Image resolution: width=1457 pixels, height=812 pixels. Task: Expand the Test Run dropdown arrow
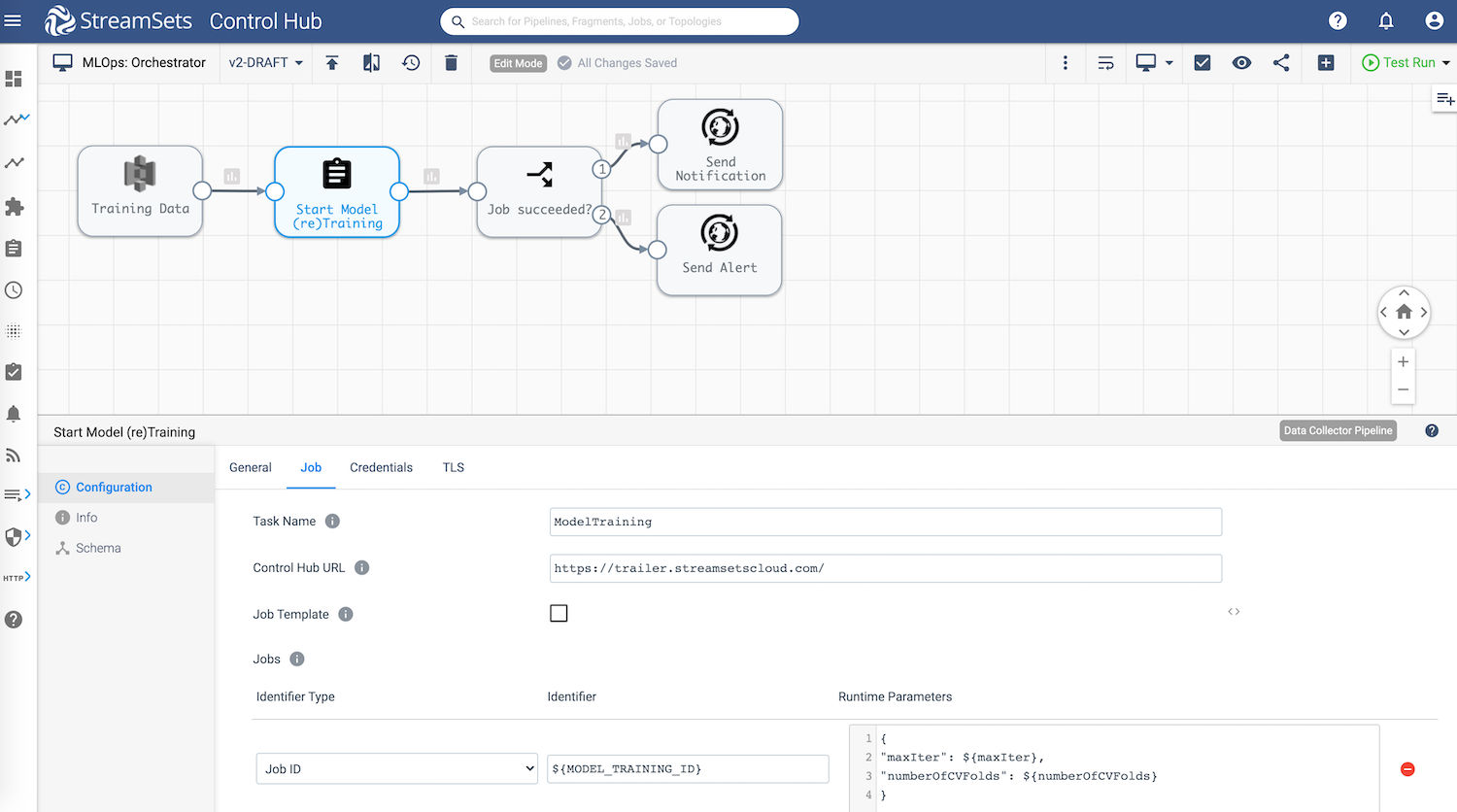tap(1445, 63)
